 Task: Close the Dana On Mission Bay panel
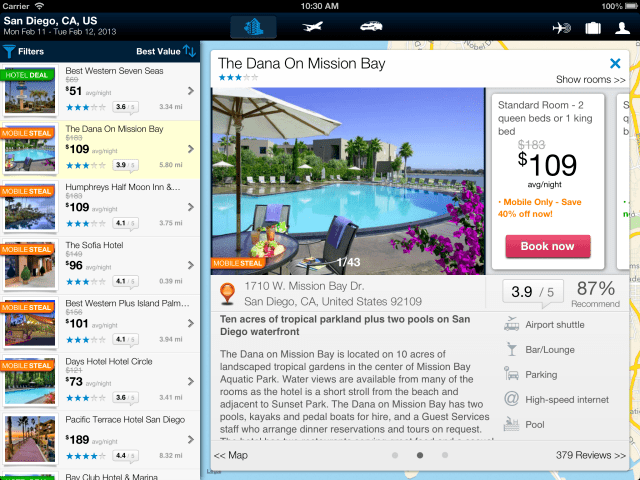tap(615, 63)
